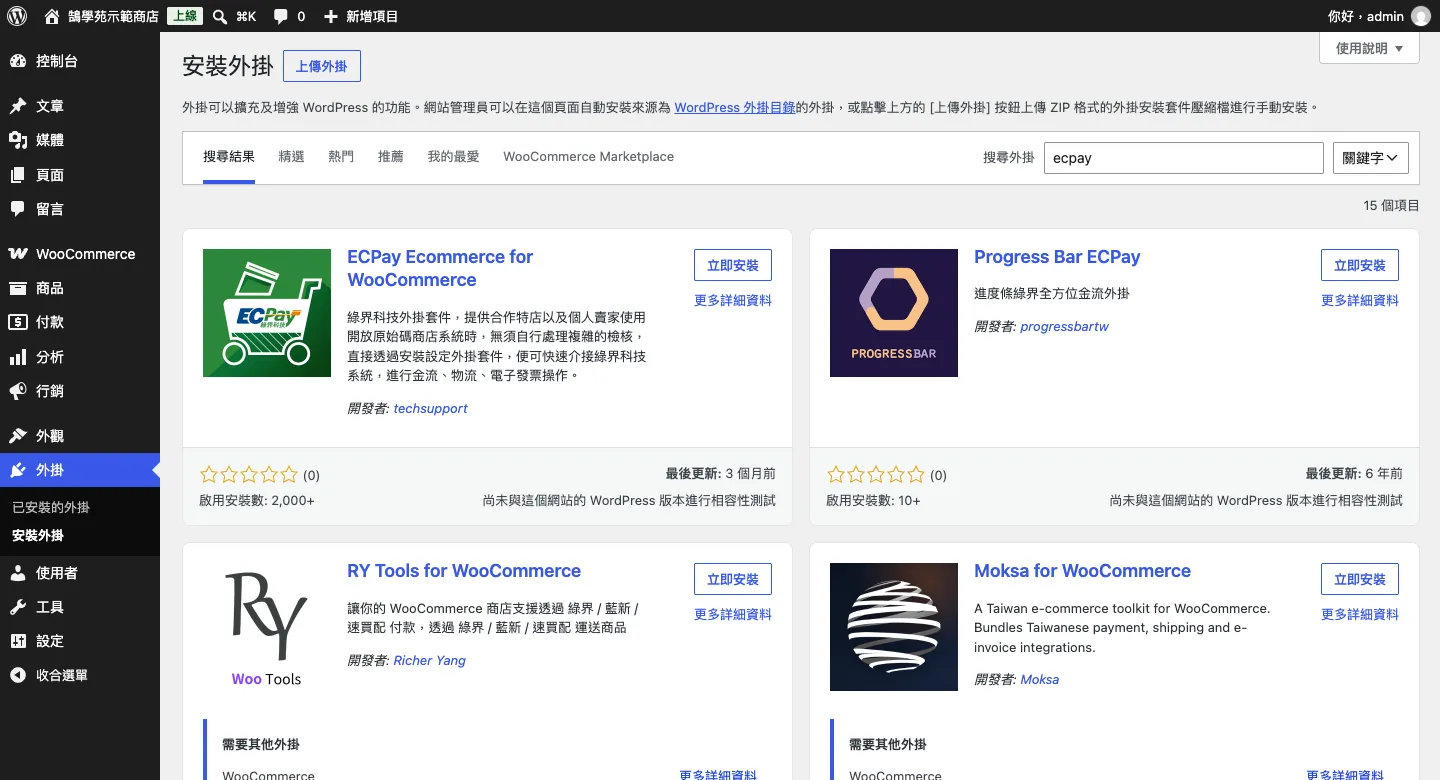
Task: Collapse the sidebar with 收合選單
Action: (x=49, y=675)
